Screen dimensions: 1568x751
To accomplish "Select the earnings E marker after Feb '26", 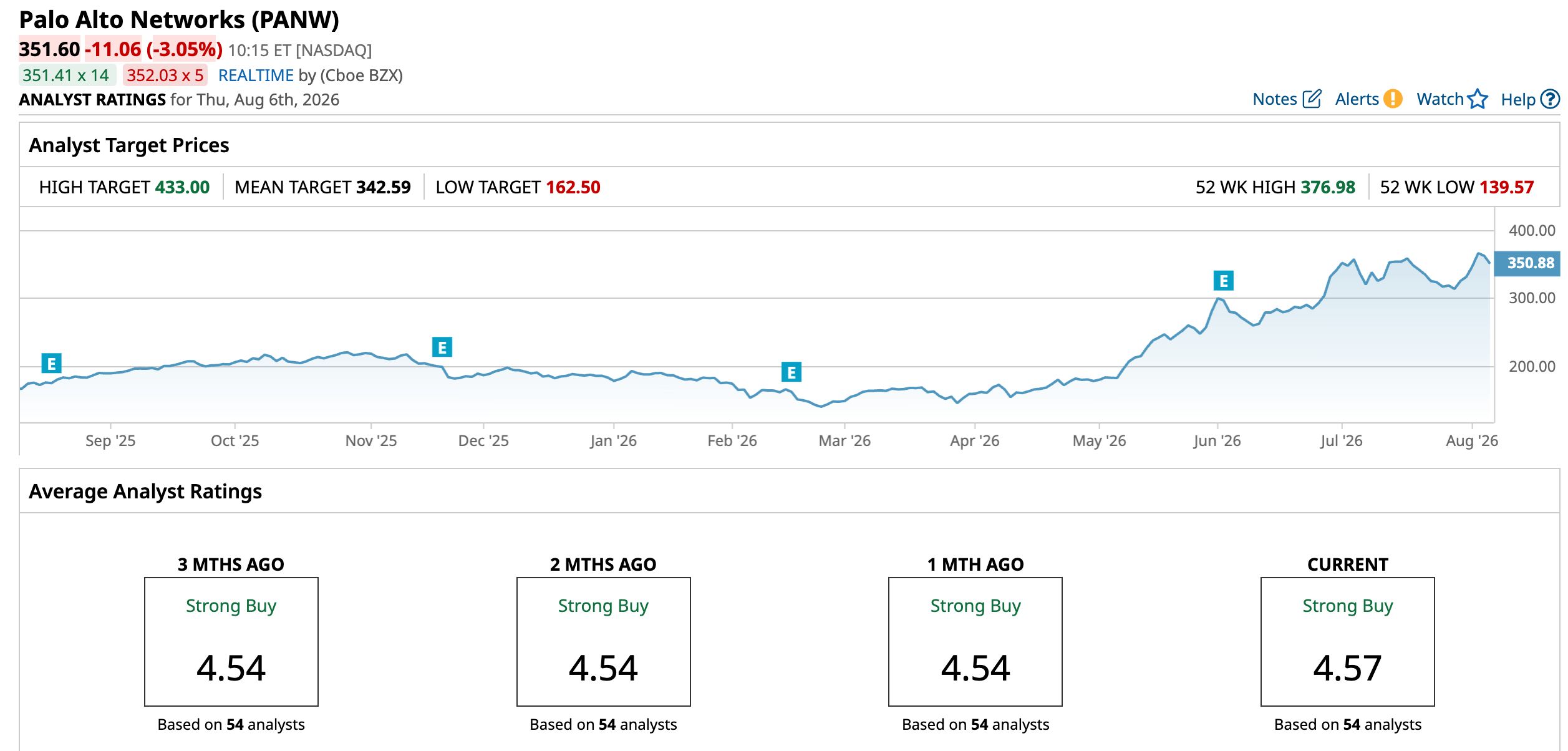I will [x=791, y=372].
